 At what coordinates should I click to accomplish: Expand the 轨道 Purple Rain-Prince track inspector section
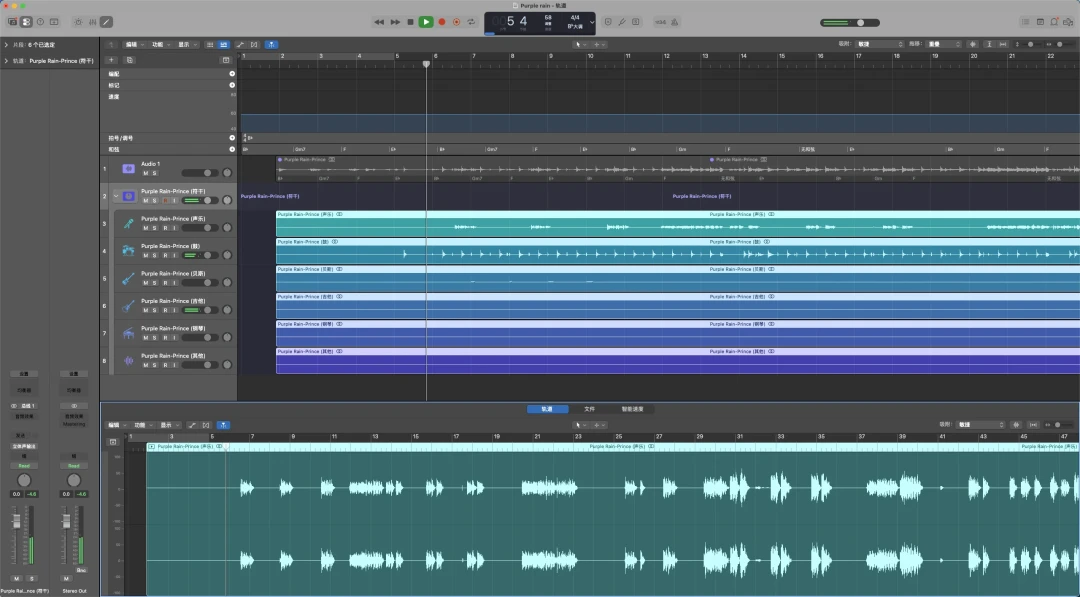tap(6, 61)
